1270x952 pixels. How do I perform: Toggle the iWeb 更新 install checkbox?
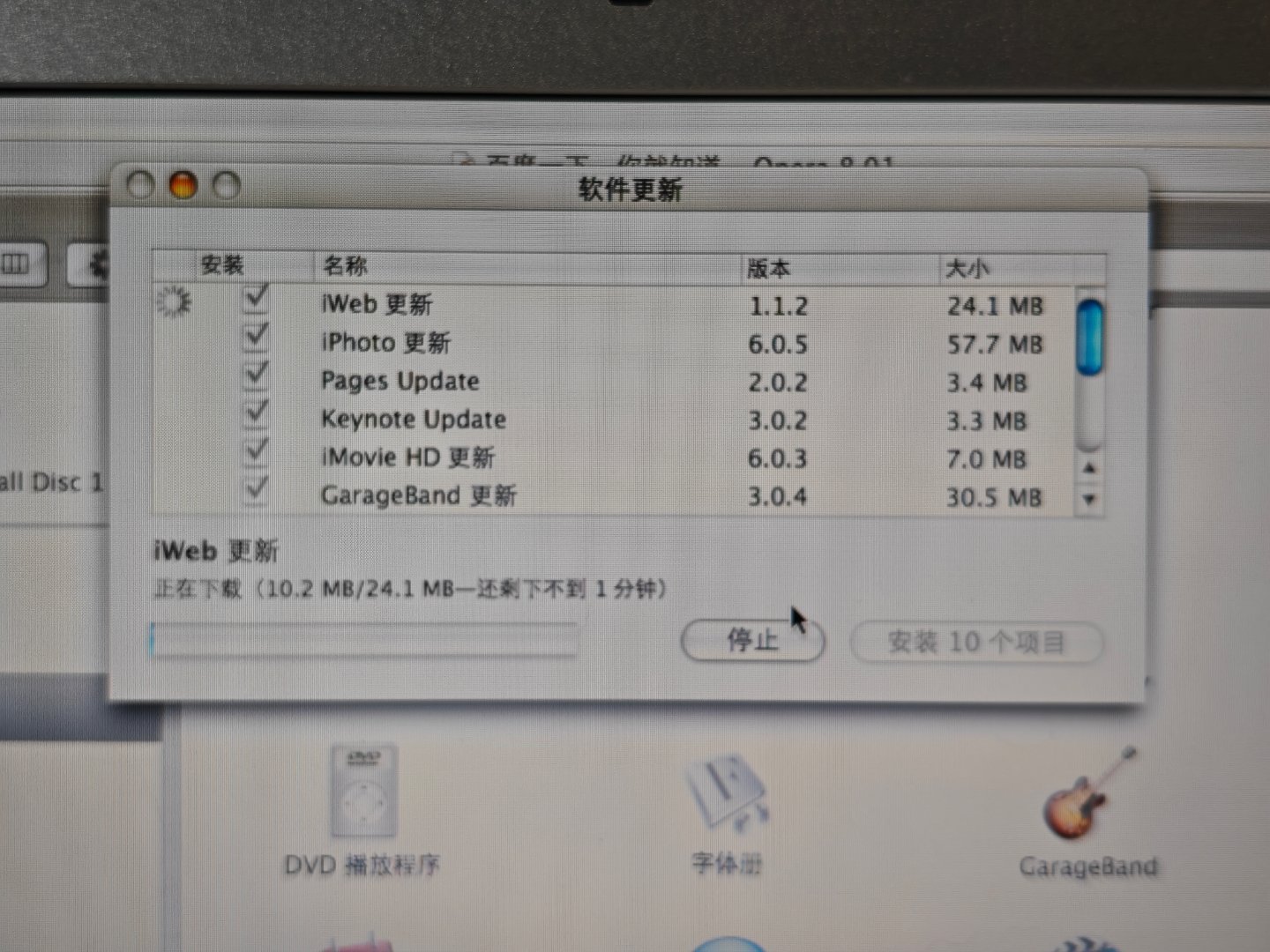tap(255, 300)
